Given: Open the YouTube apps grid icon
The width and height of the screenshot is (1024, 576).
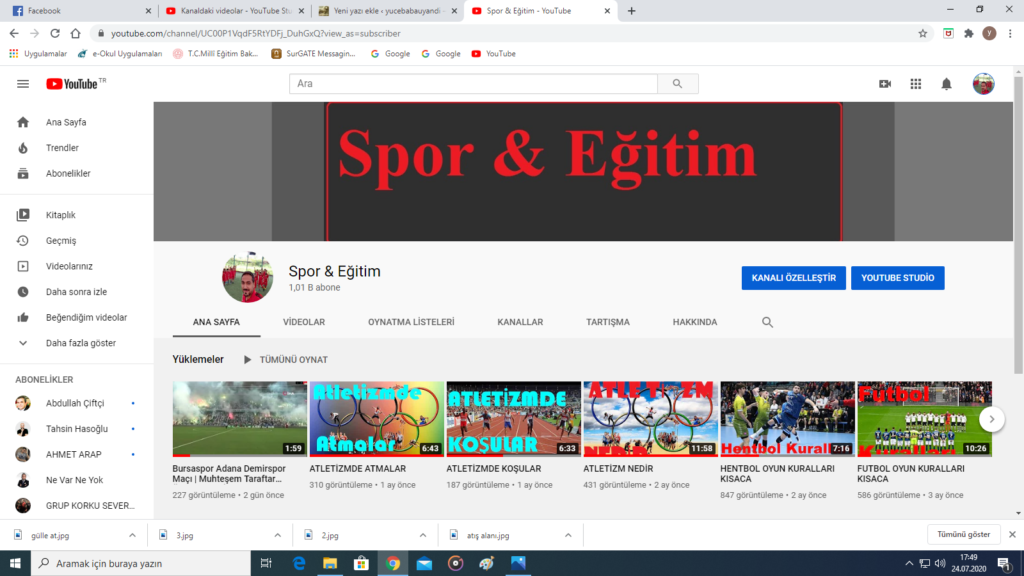Looking at the screenshot, I should (x=915, y=84).
